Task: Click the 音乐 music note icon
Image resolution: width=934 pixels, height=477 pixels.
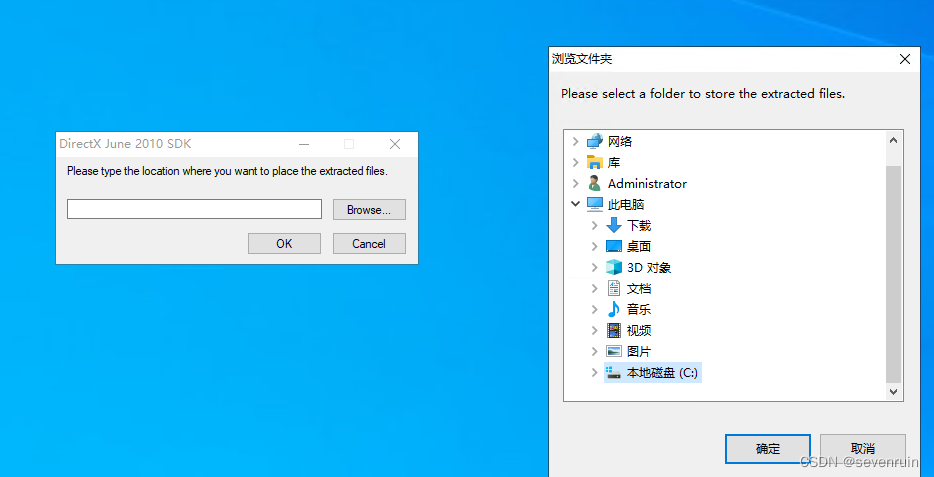Action: pyautogui.click(x=614, y=309)
